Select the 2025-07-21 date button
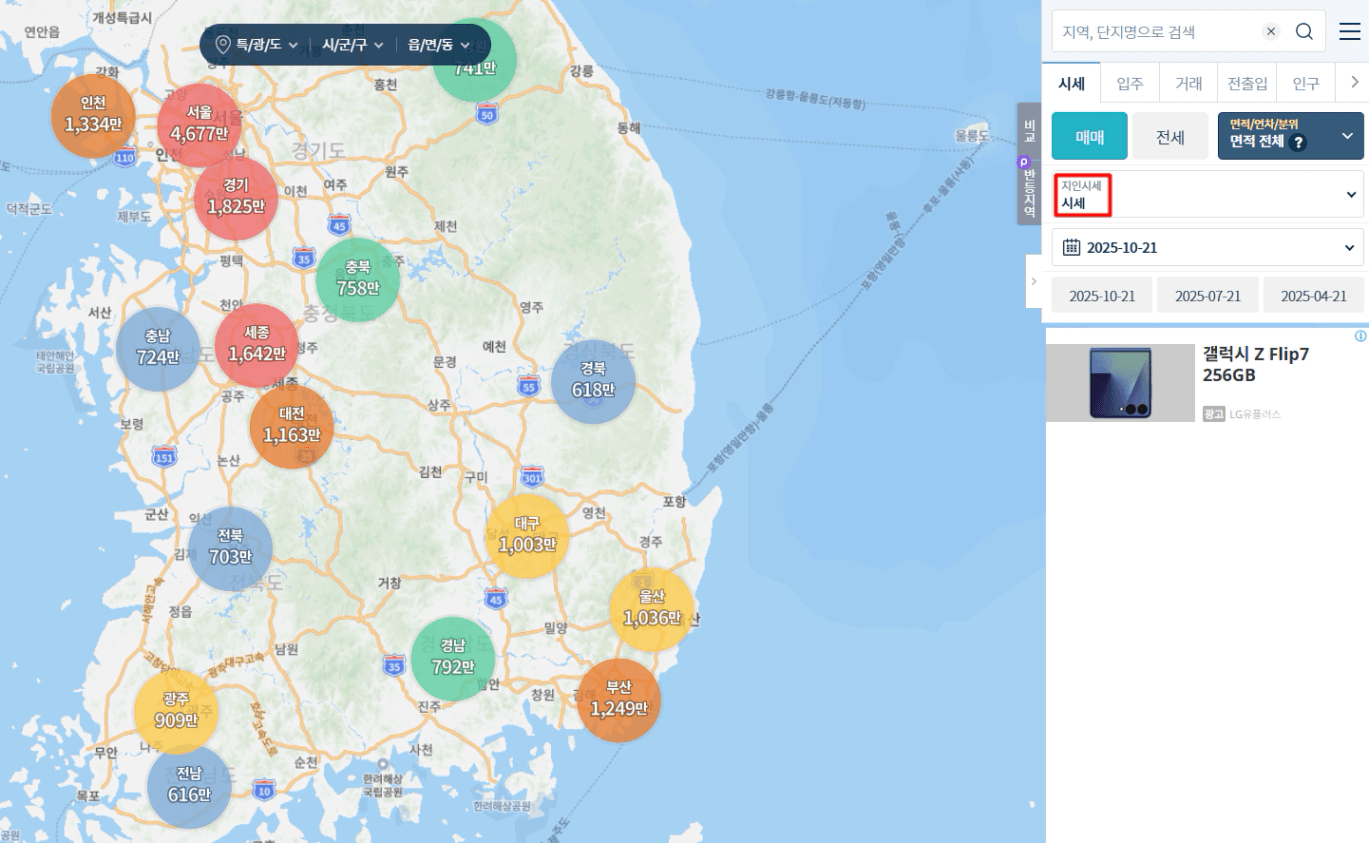The height and width of the screenshot is (843, 1369). click(1208, 296)
